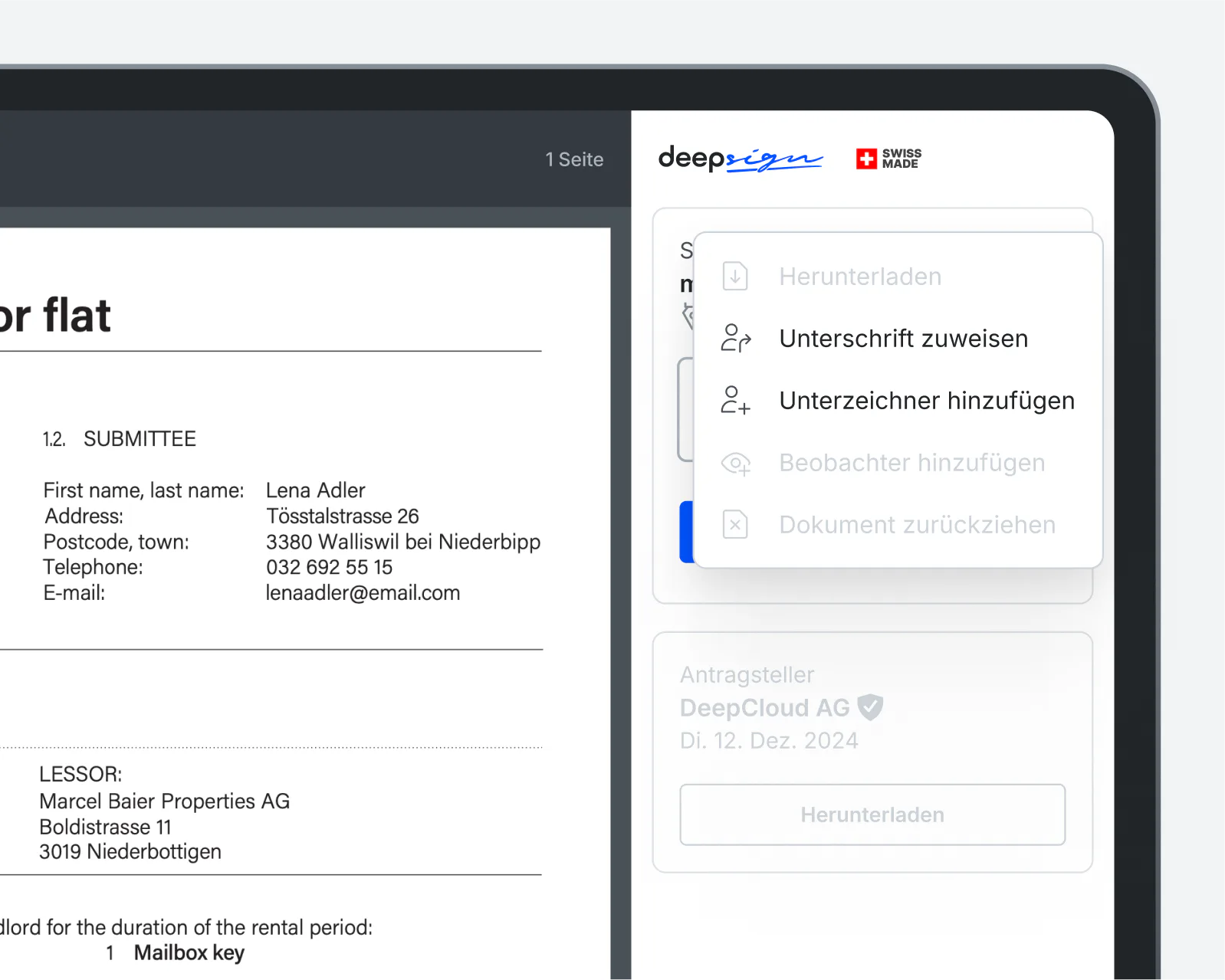
Task: Click the address Tösstalstrasse 26
Action: tap(342, 516)
